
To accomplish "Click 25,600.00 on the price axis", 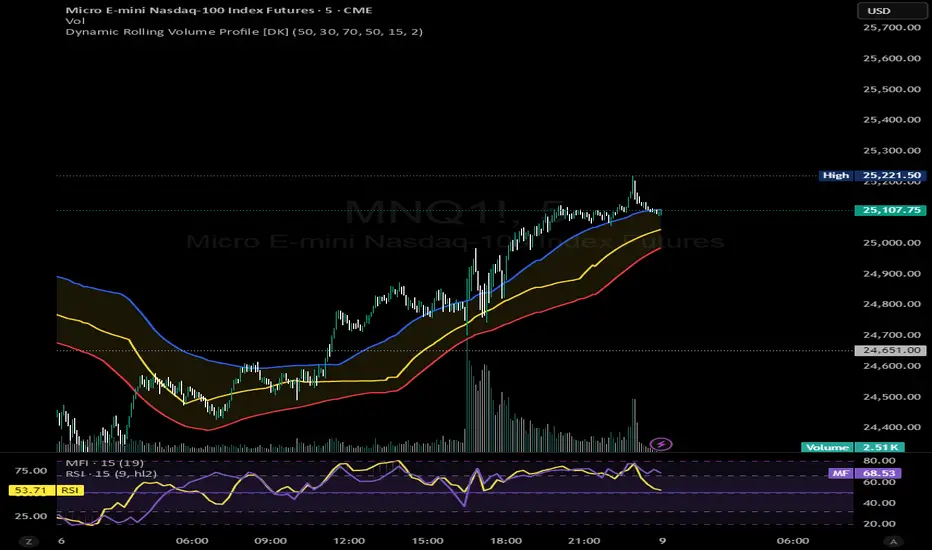I will (x=892, y=58).
